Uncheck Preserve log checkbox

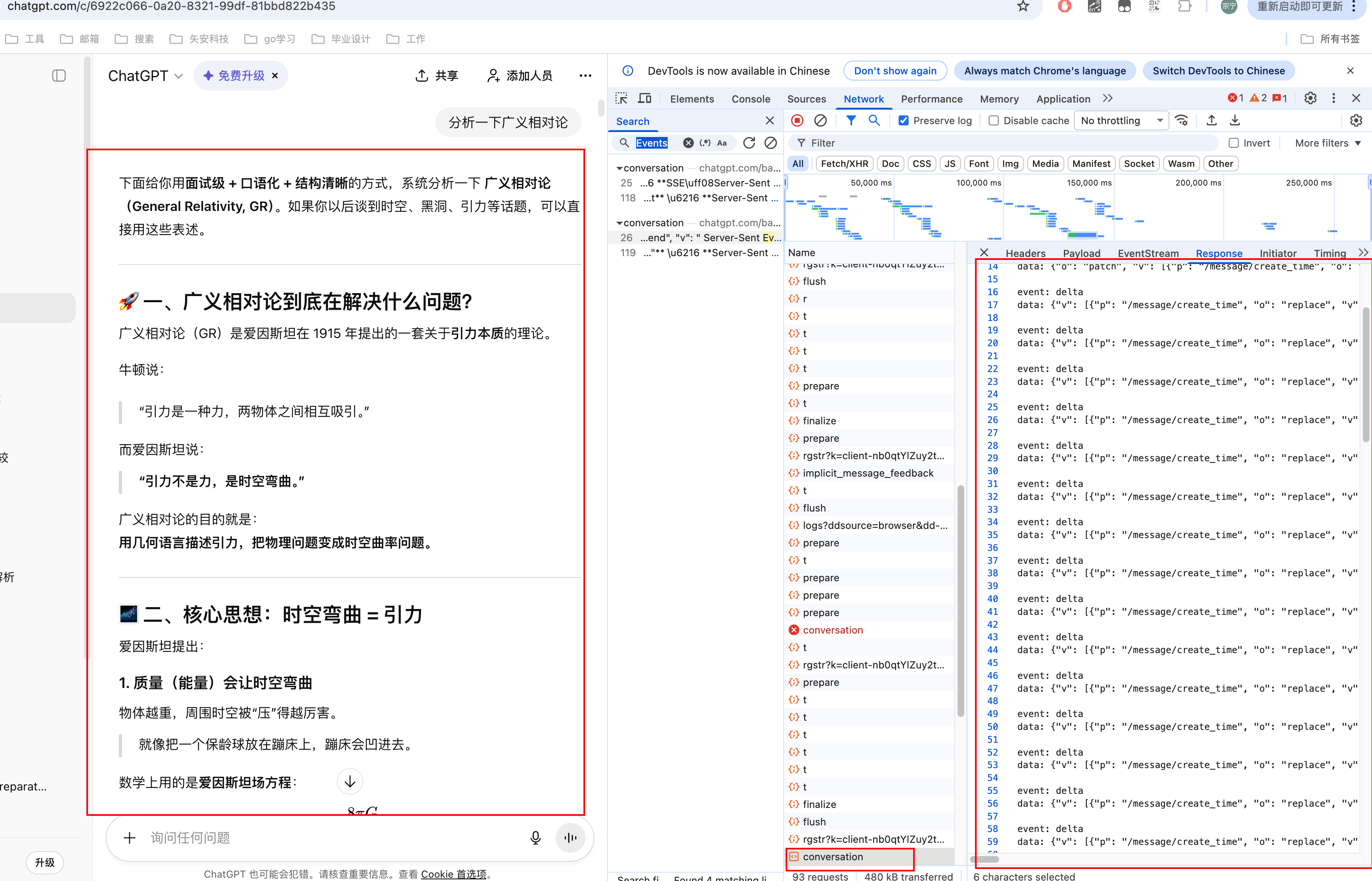pos(904,121)
